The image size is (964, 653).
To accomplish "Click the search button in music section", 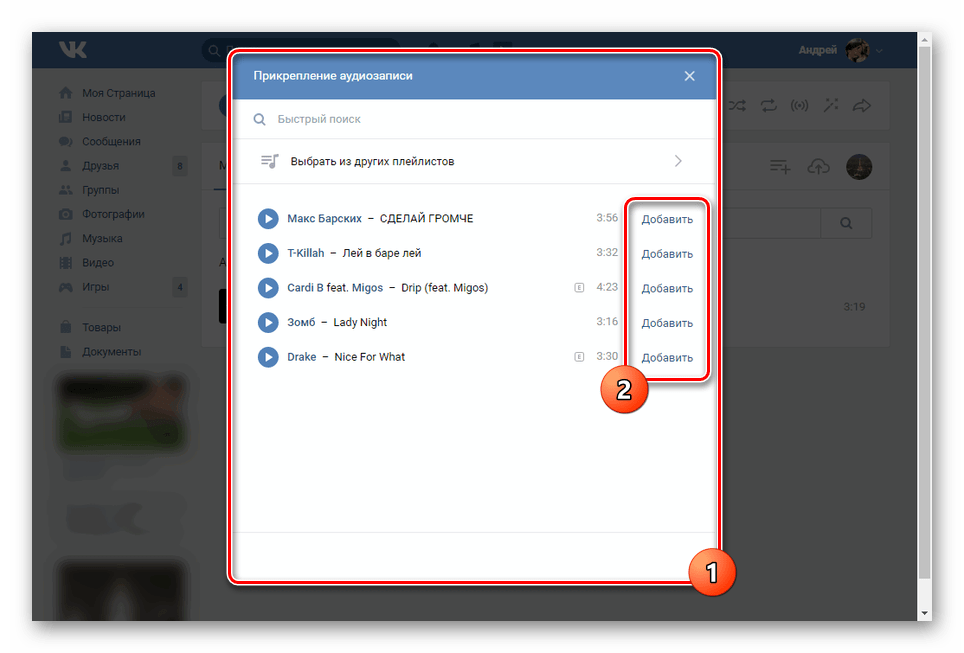I will coord(846,223).
